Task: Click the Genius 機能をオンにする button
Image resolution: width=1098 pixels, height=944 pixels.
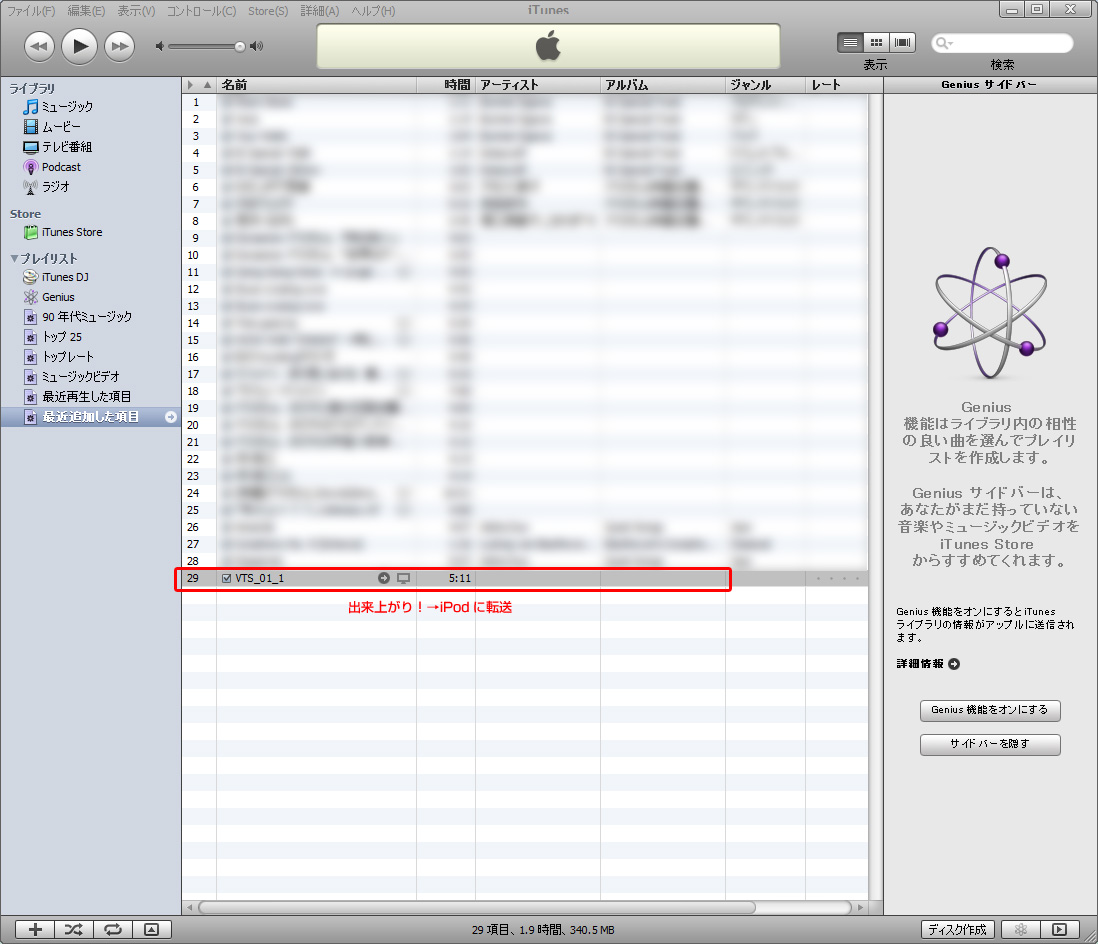Action: point(989,710)
